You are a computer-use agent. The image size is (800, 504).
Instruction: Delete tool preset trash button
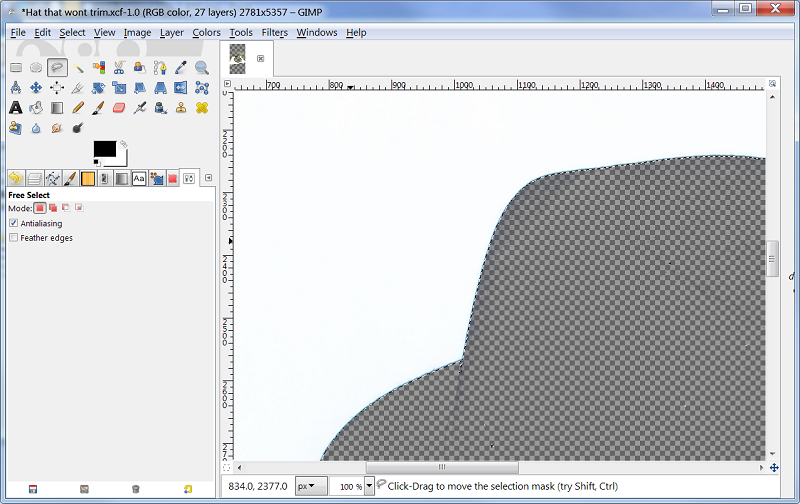click(135, 489)
